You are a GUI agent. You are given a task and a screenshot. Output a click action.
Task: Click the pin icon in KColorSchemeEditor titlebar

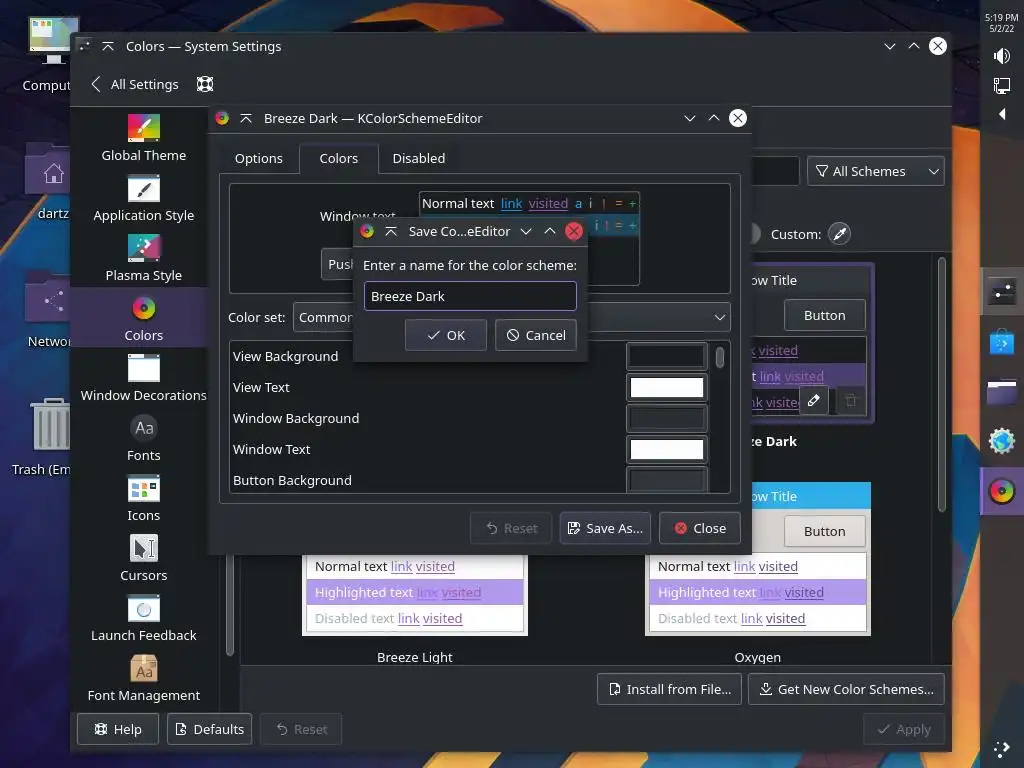(x=246, y=118)
